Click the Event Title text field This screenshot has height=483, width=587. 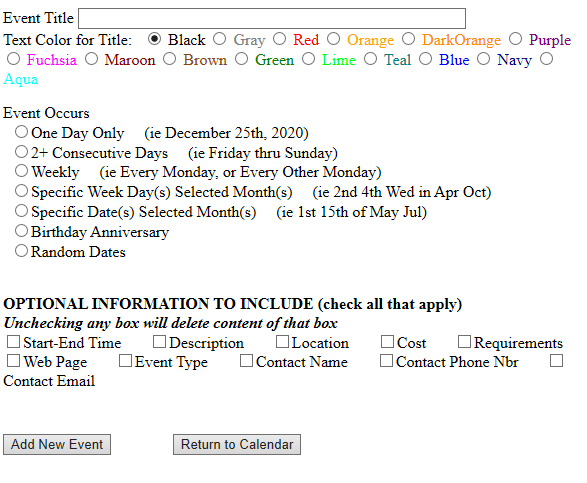pyautogui.click(x=272, y=18)
